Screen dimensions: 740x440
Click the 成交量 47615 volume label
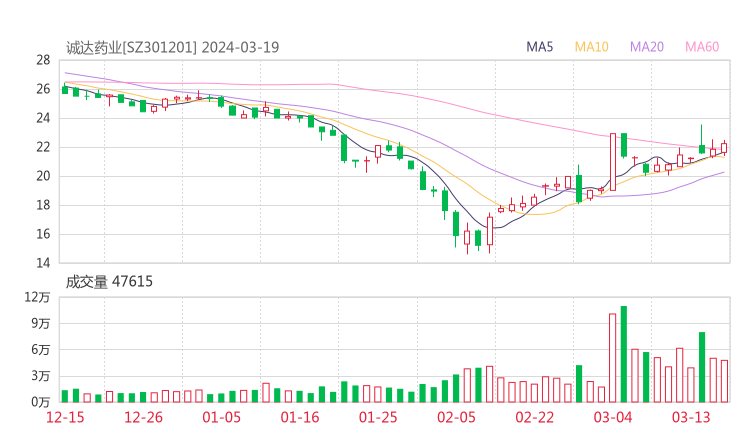click(109, 282)
